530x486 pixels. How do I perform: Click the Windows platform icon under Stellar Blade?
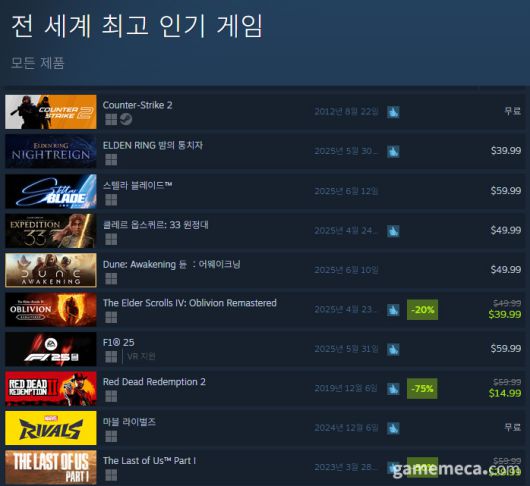pos(111,199)
